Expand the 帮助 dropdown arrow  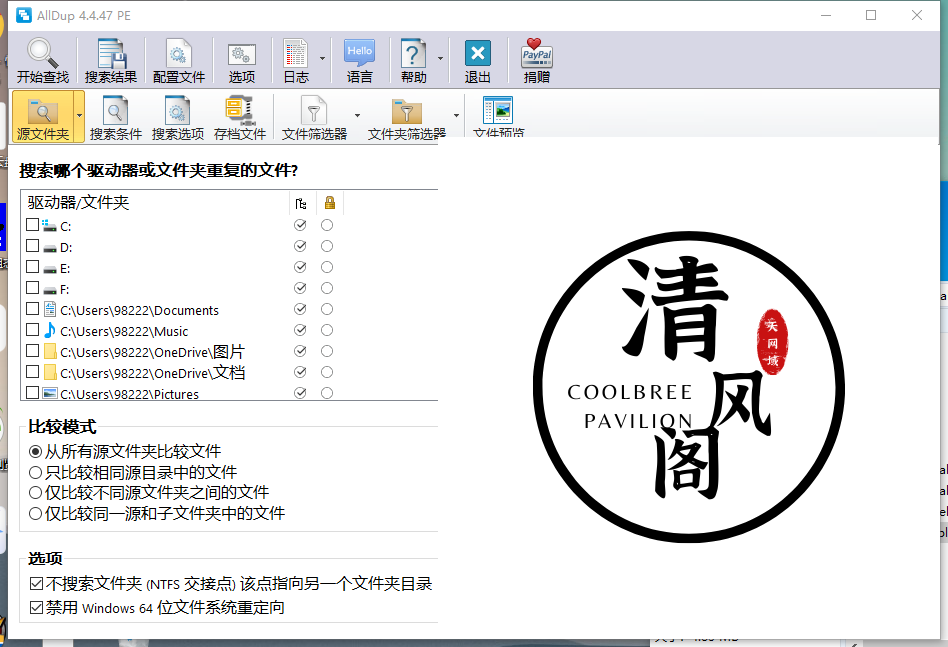[x=440, y=59]
